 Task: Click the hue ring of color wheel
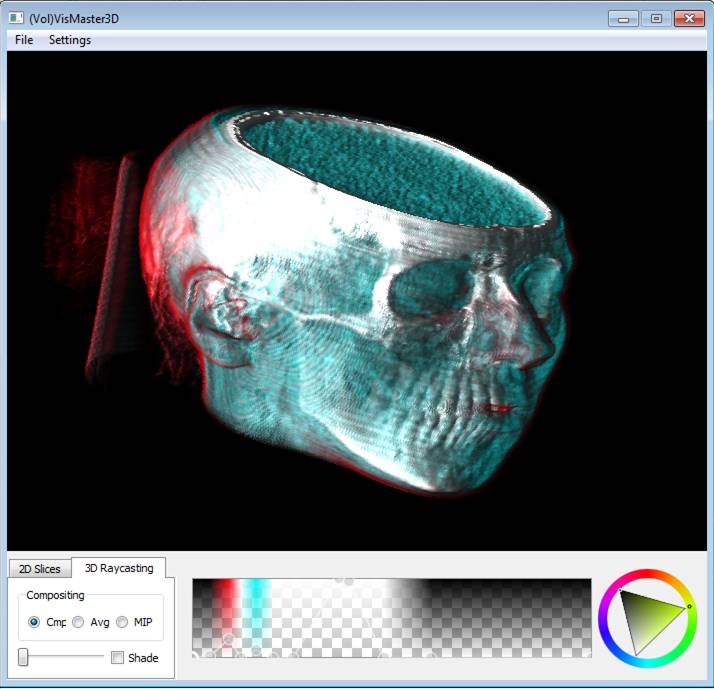click(x=647, y=576)
